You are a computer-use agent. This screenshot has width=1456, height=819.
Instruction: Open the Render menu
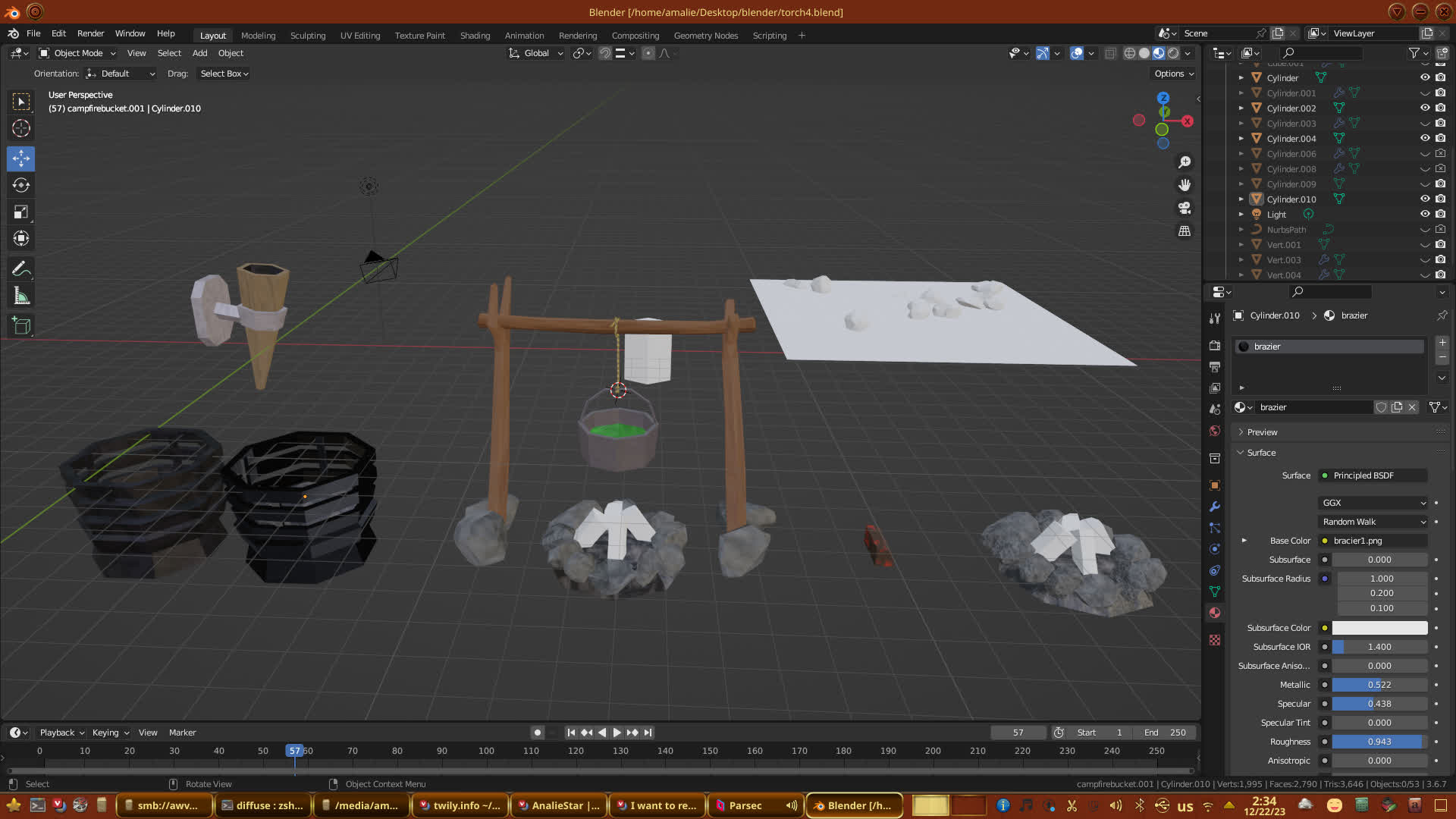pyautogui.click(x=90, y=33)
